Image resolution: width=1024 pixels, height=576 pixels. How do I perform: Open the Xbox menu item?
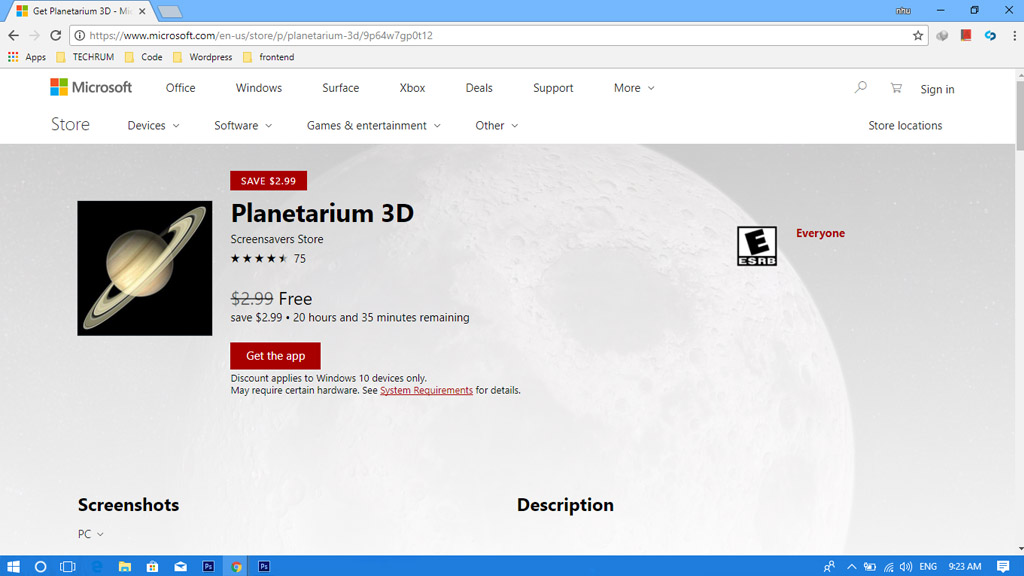coord(412,88)
